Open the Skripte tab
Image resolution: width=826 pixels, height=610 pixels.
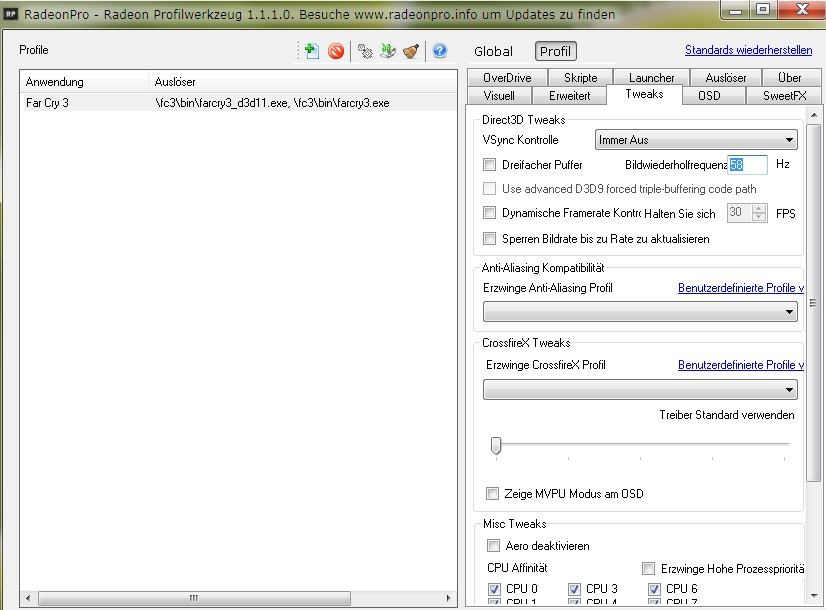click(x=580, y=77)
